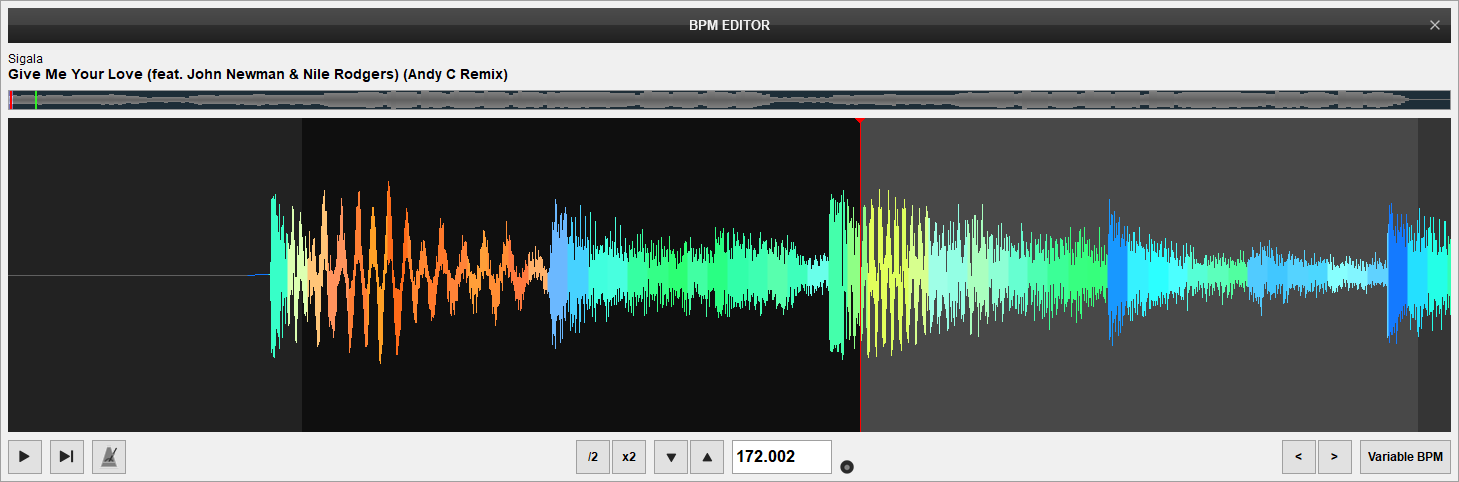Click the 172.002 BPM input field
The width and height of the screenshot is (1459, 482).
point(782,457)
